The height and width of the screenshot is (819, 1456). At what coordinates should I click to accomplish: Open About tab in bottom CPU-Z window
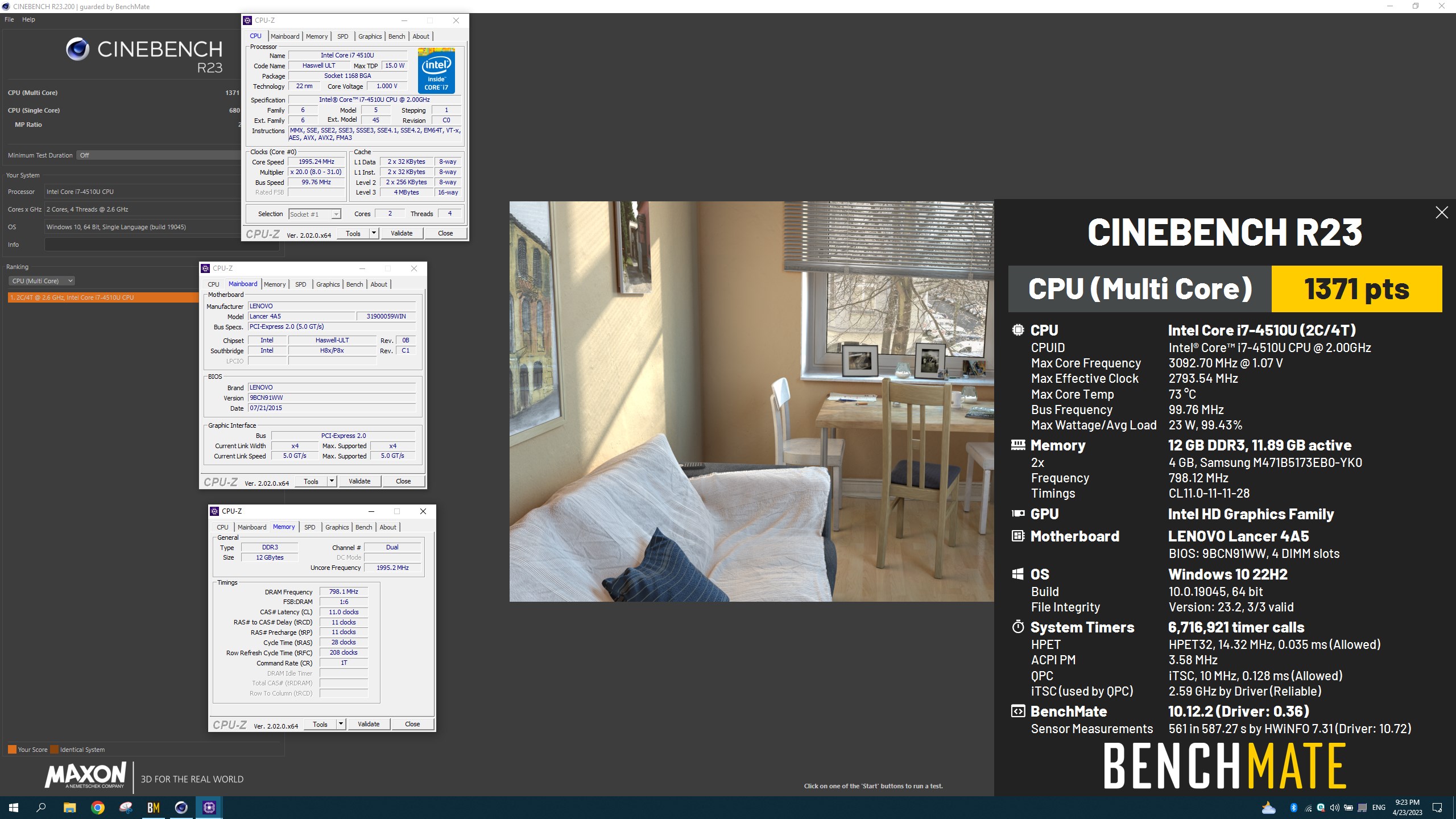coord(388,527)
